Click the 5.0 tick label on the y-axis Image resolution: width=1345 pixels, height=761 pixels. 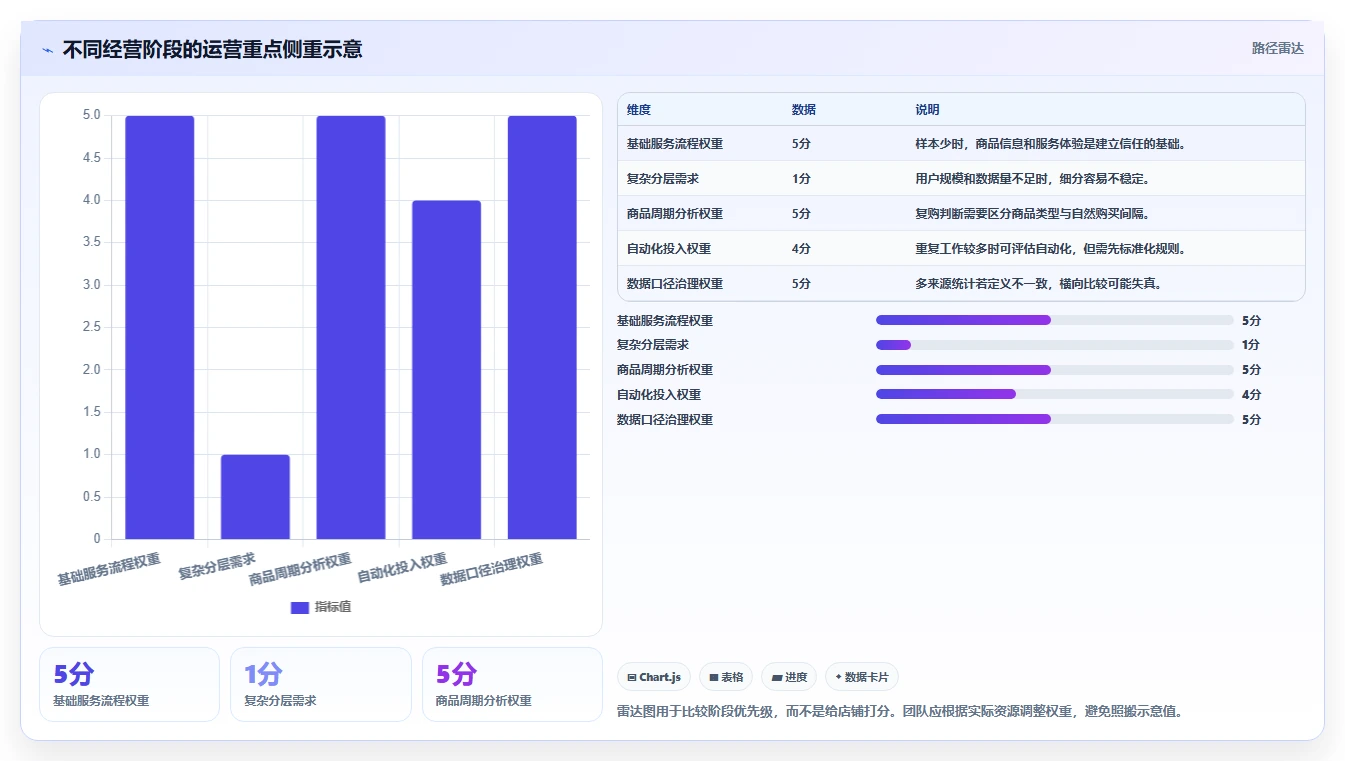pyautogui.click(x=91, y=115)
